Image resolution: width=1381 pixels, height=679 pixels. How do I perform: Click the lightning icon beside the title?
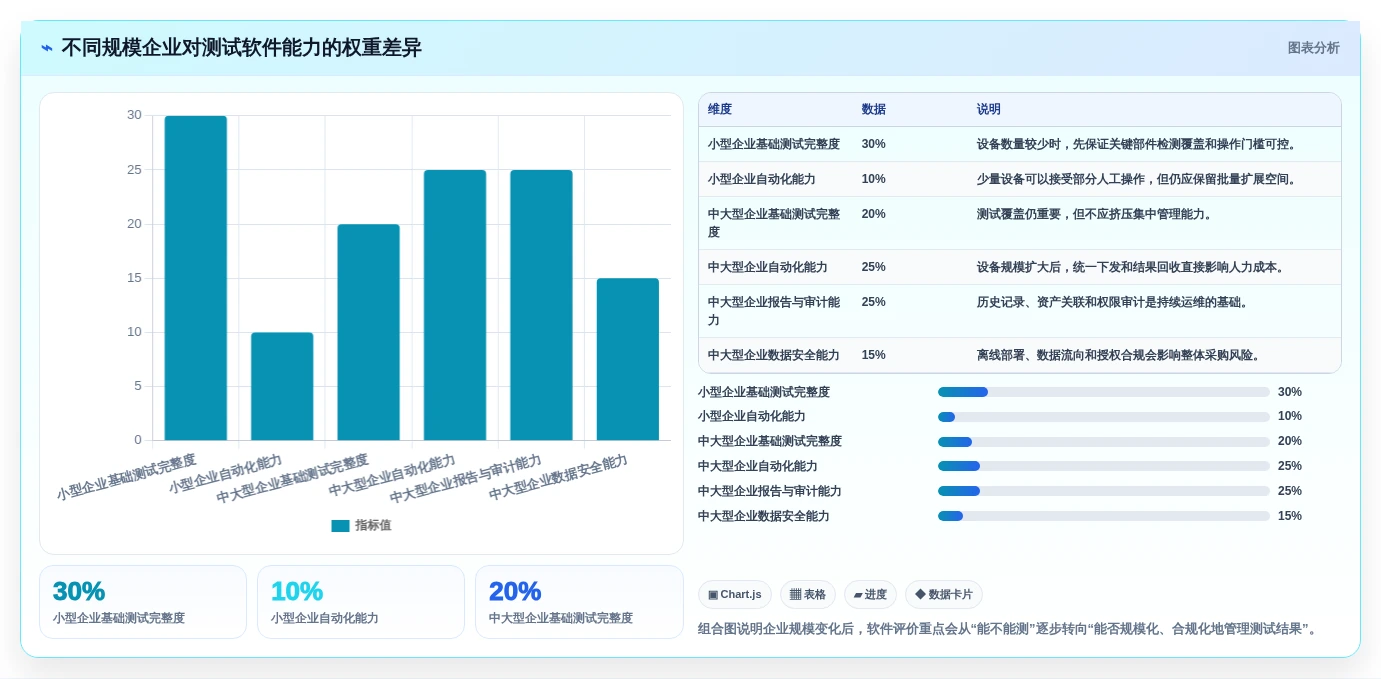[47, 48]
